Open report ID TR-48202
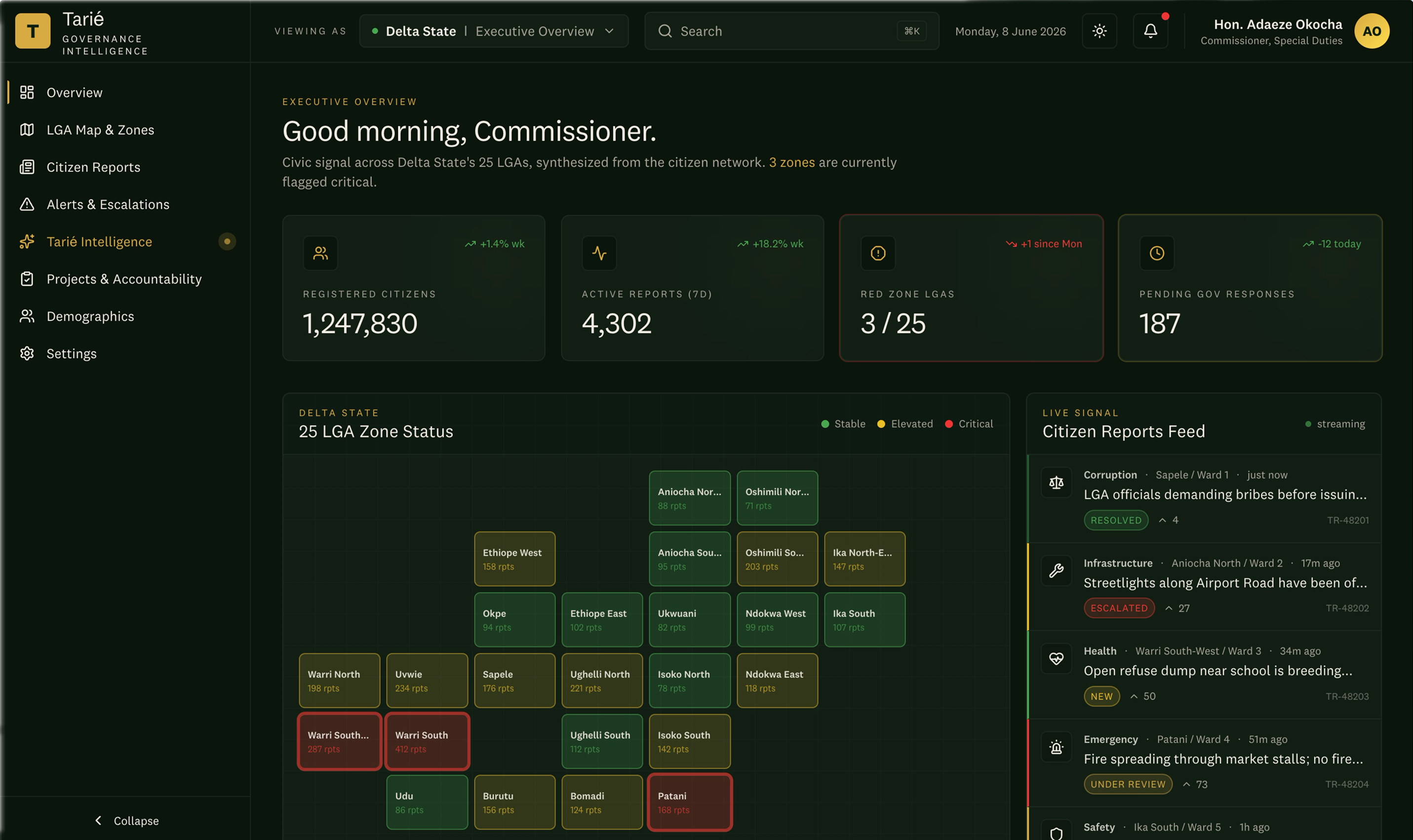Screen dimensions: 1413x840 point(1347,609)
